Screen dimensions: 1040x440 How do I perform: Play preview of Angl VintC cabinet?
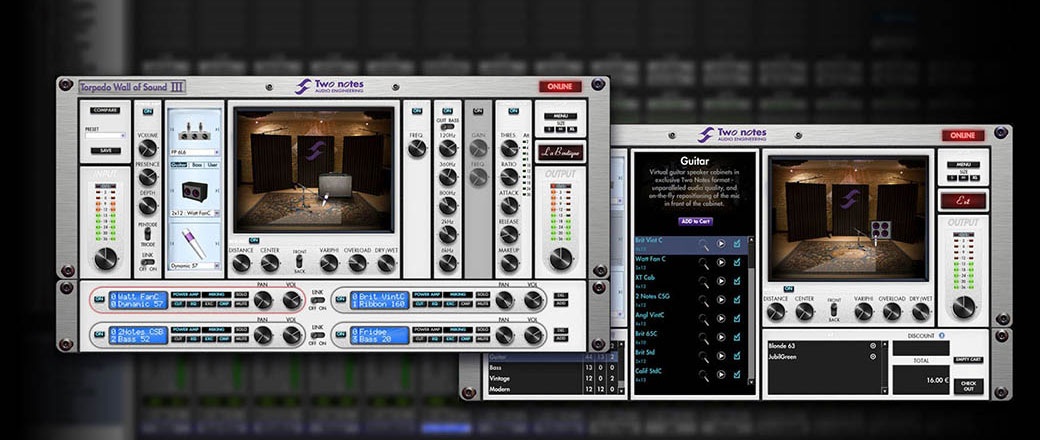[x=721, y=319]
